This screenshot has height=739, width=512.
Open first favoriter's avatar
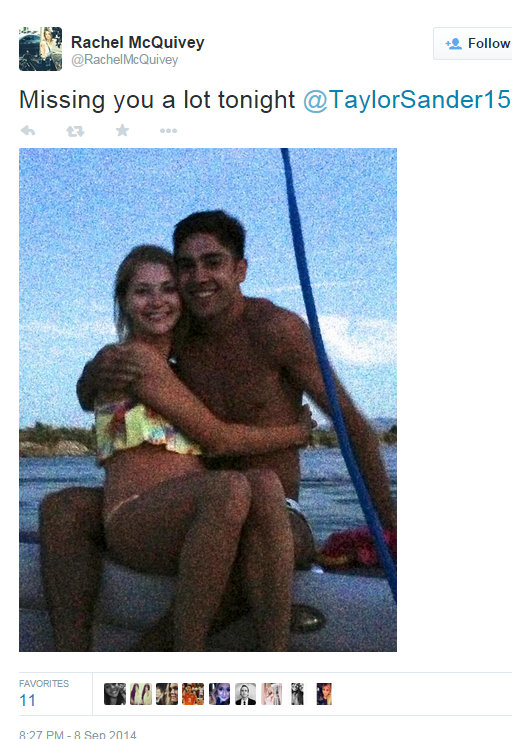click(115, 694)
